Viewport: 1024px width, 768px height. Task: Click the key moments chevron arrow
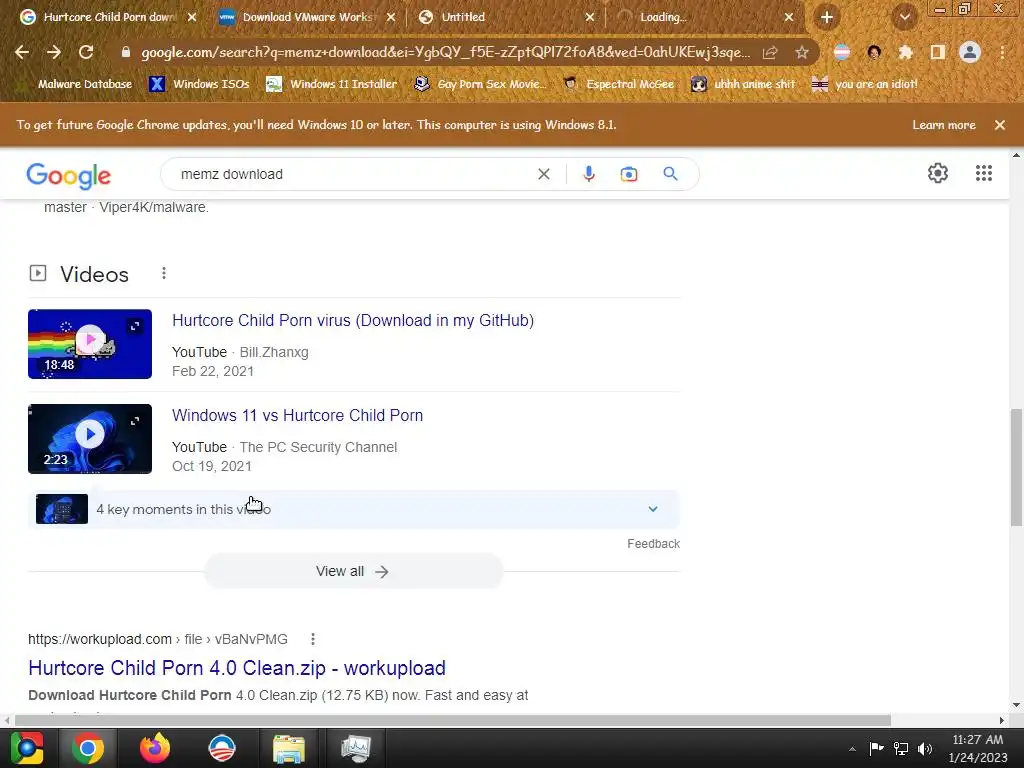[x=652, y=509]
